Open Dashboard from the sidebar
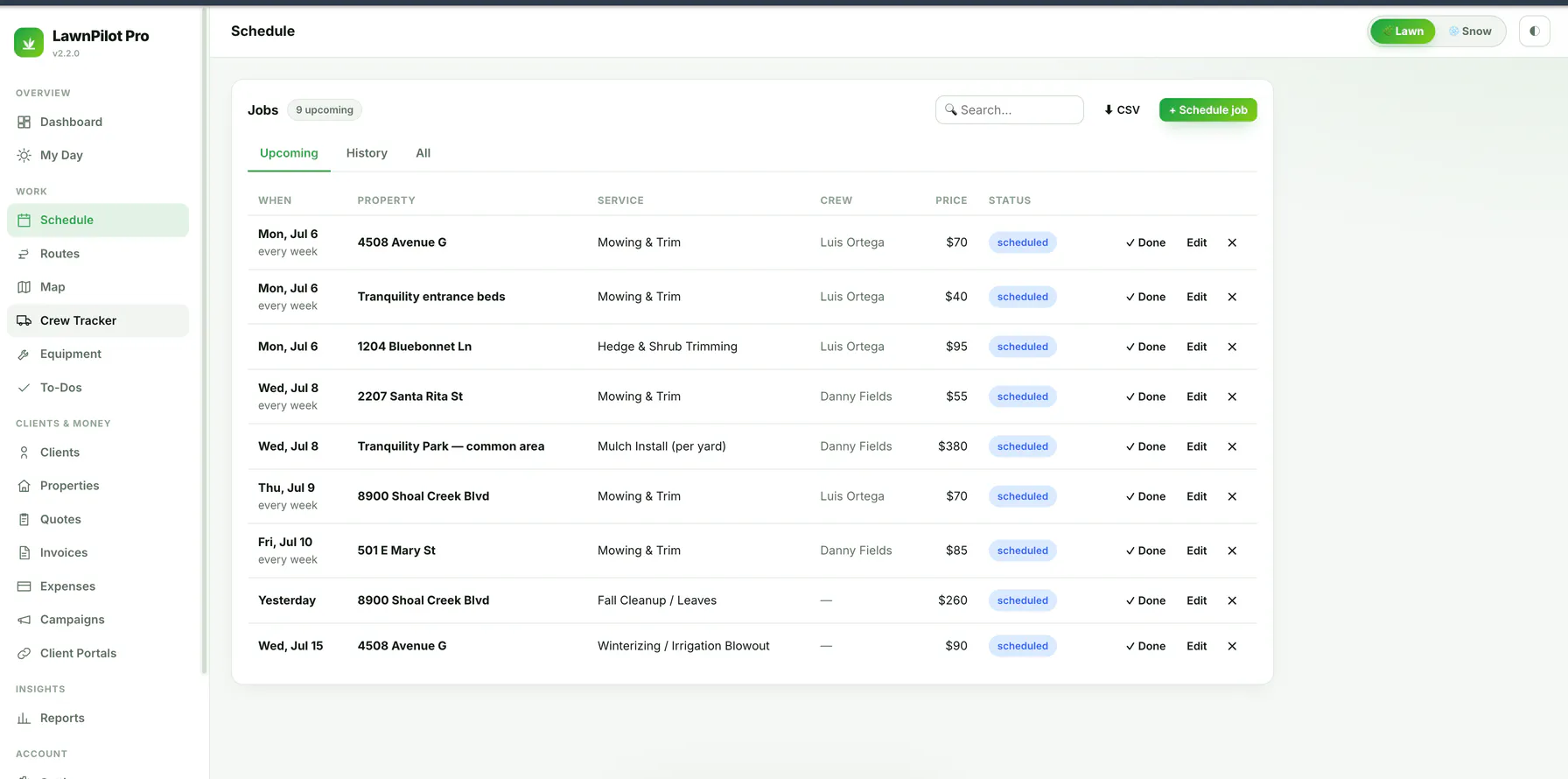Image resolution: width=1568 pixels, height=779 pixels. pos(98,122)
